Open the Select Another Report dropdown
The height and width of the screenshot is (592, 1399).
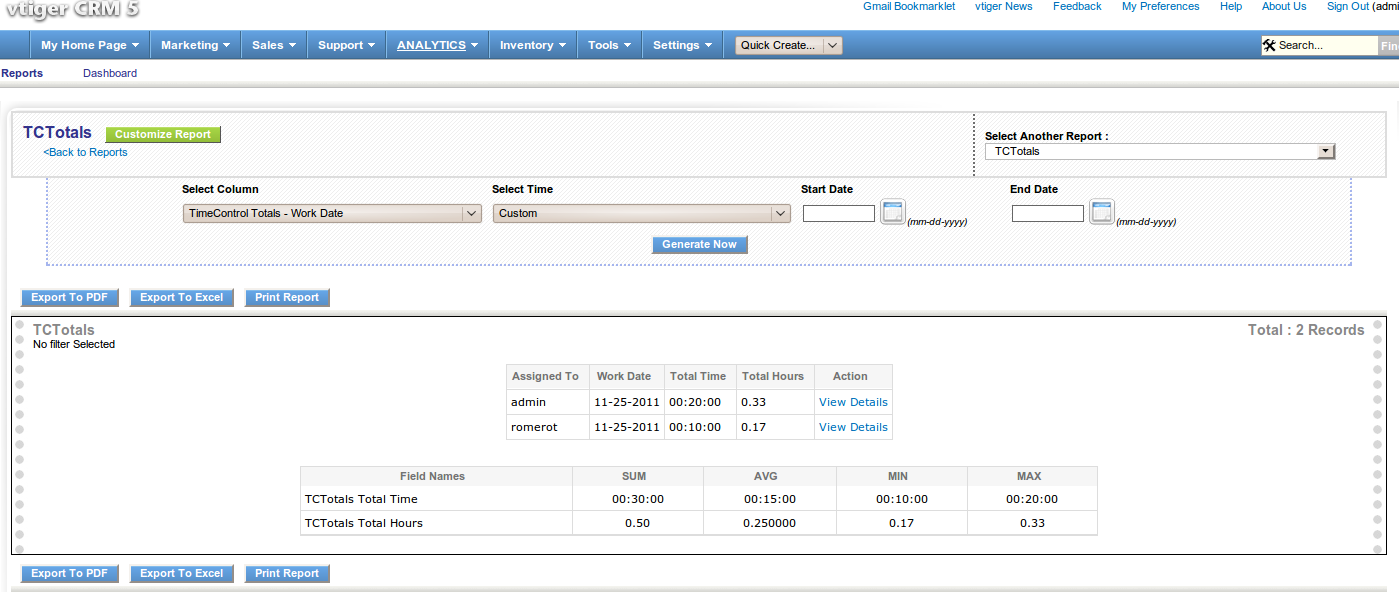1160,151
